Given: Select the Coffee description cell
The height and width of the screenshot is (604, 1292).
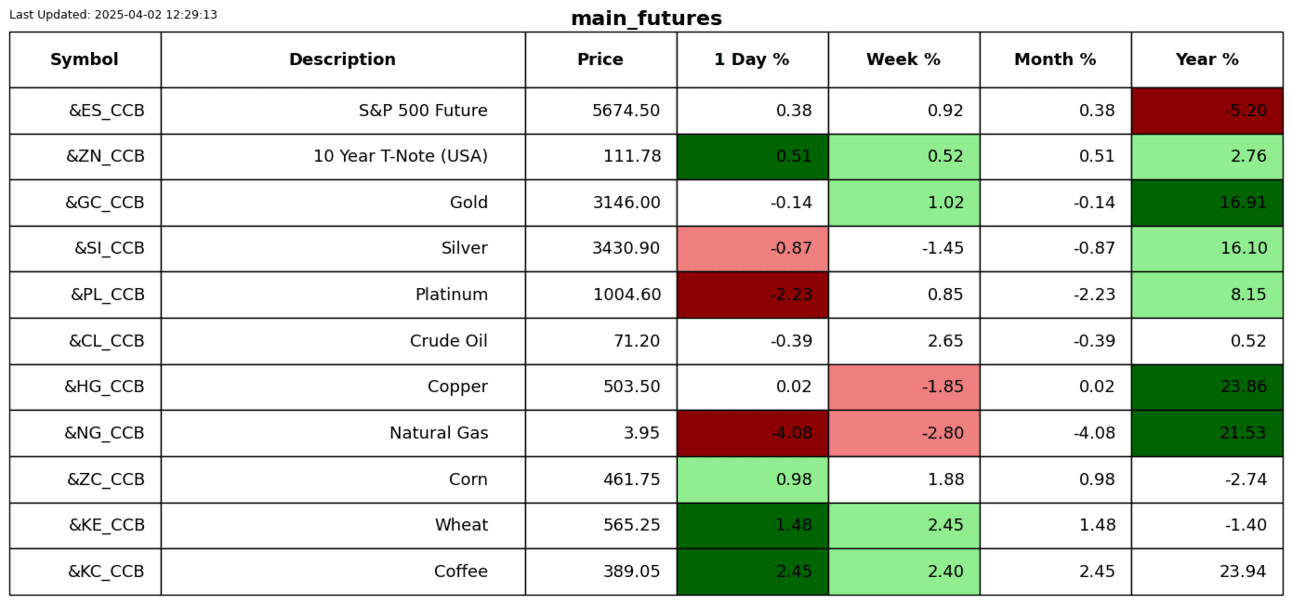Looking at the screenshot, I should coord(343,572).
